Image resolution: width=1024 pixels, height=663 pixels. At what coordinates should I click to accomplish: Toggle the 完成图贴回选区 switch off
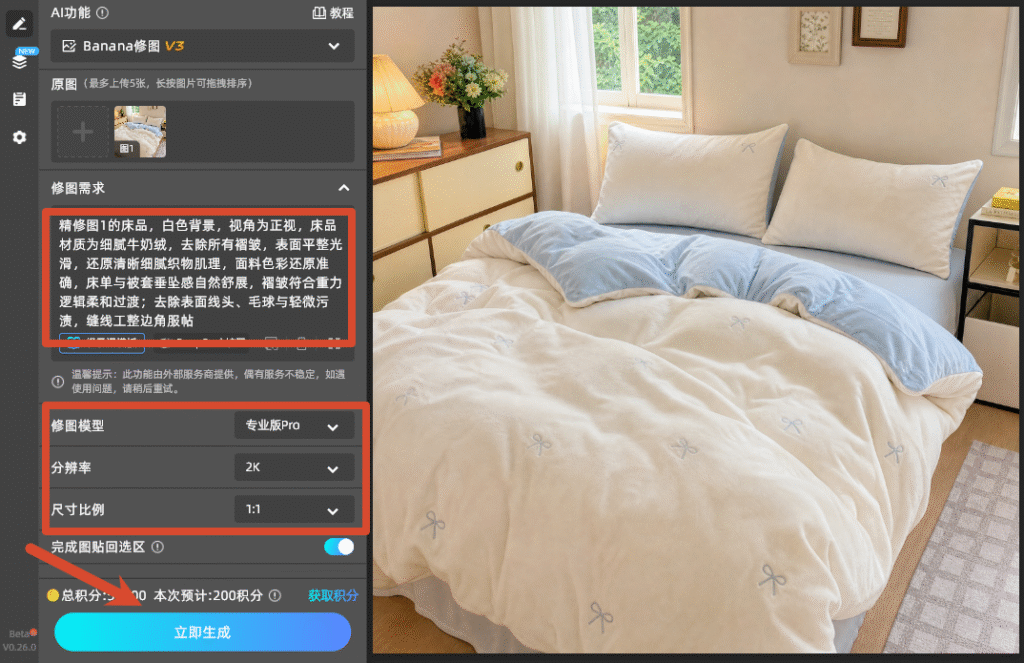coord(339,547)
